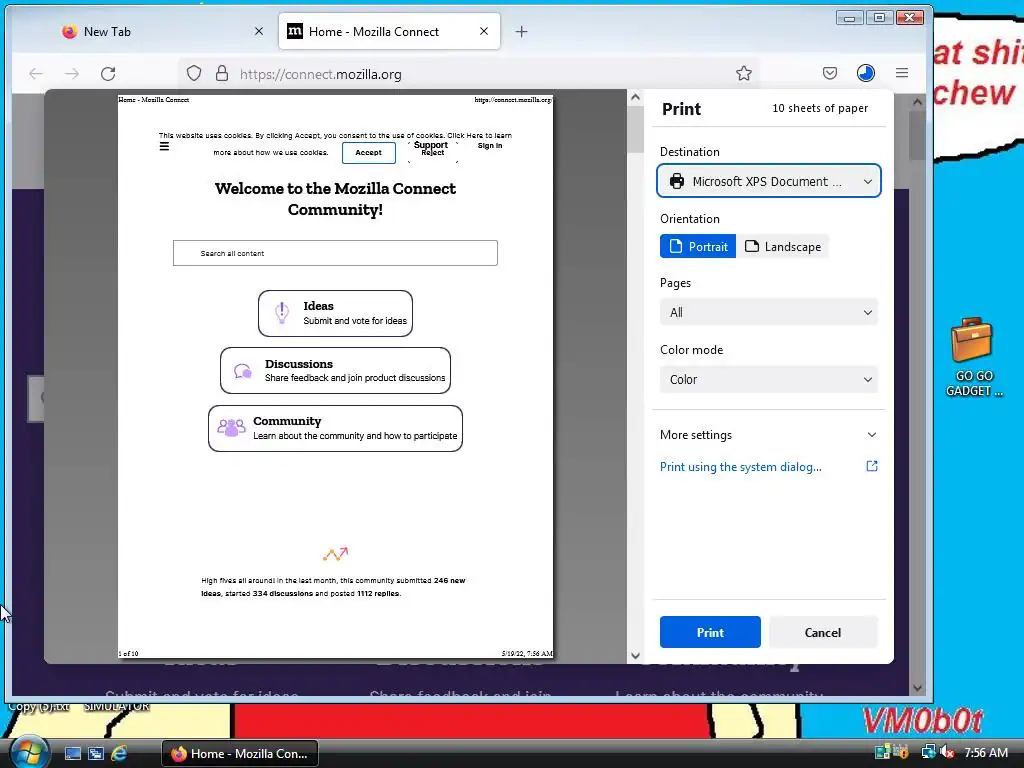Click the taskbar clock 7:56 AM

point(985,753)
